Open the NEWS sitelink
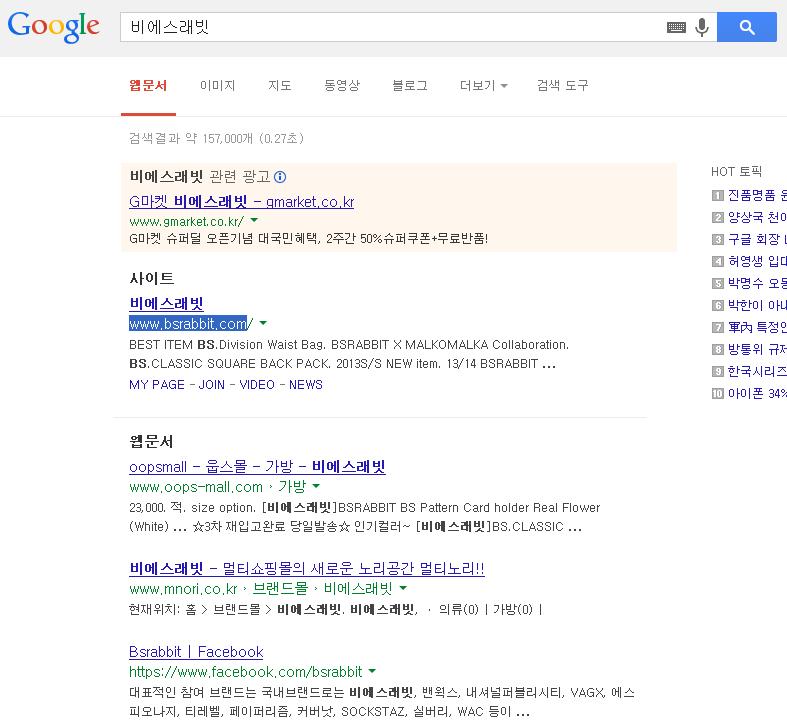This screenshot has height=728, width=787. point(306,385)
